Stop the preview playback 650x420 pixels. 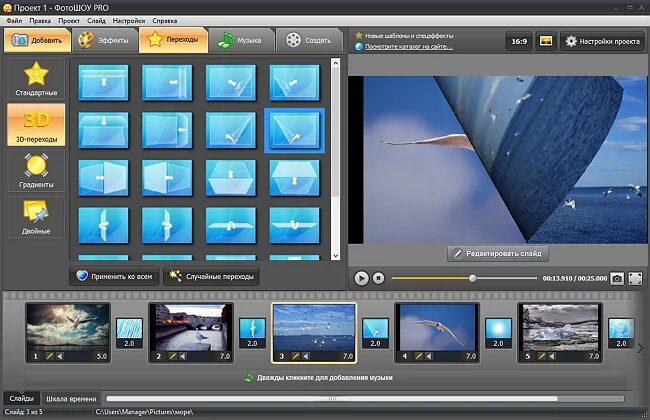[378, 278]
